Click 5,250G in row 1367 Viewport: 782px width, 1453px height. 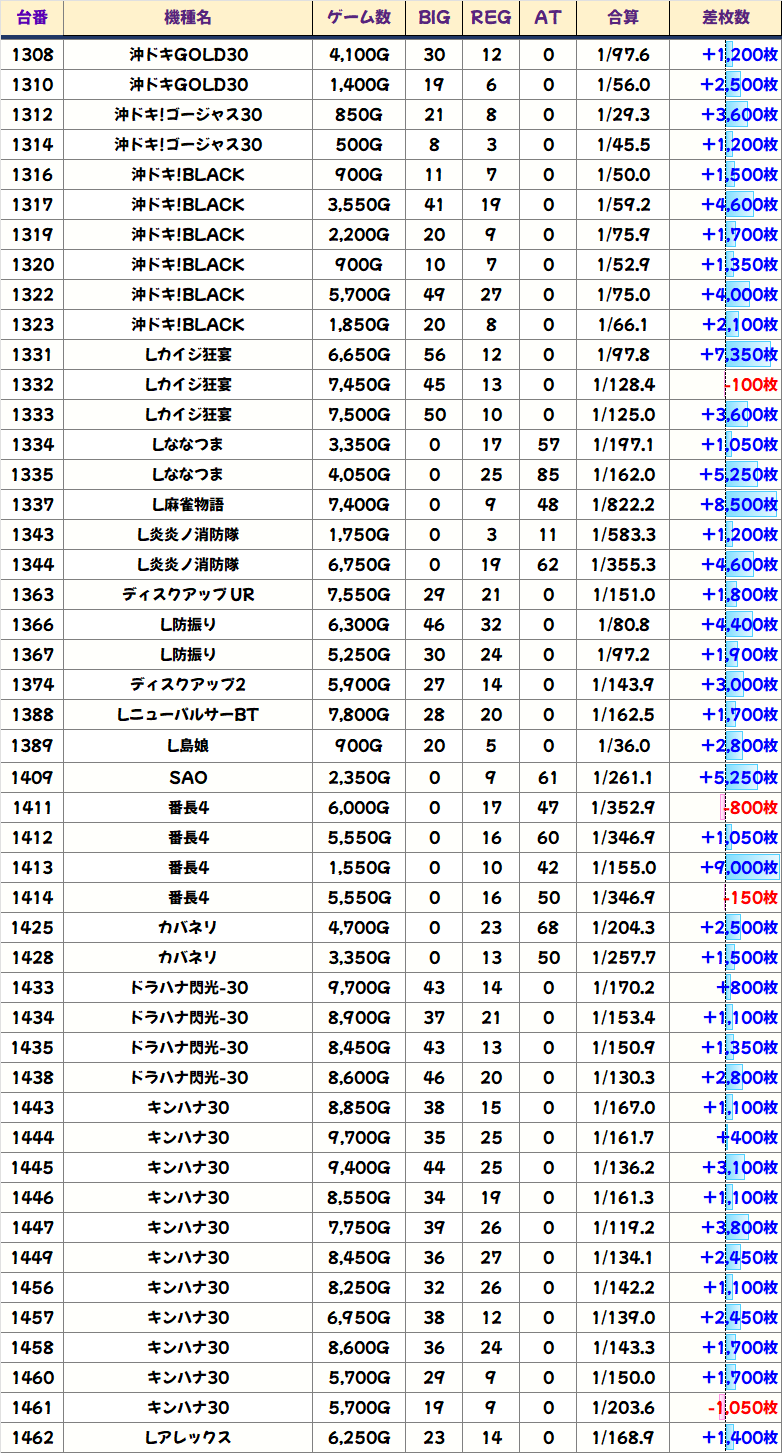tap(359, 655)
